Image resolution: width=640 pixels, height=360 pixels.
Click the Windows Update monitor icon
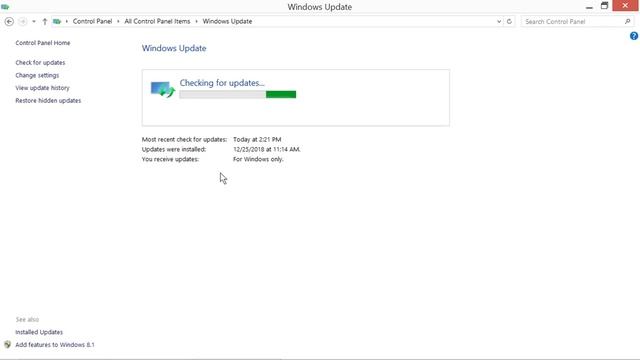(163, 89)
